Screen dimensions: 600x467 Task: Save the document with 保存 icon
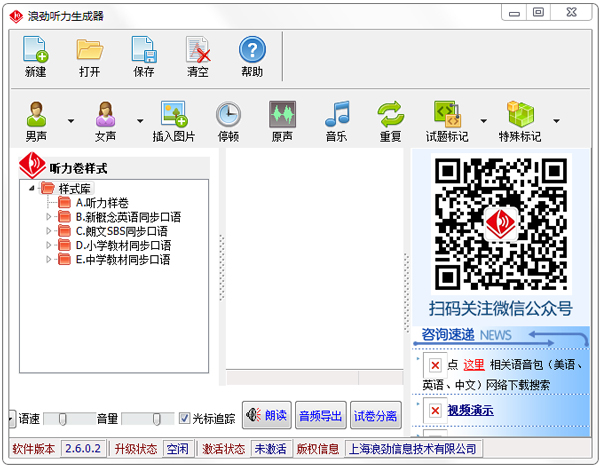(x=144, y=49)
